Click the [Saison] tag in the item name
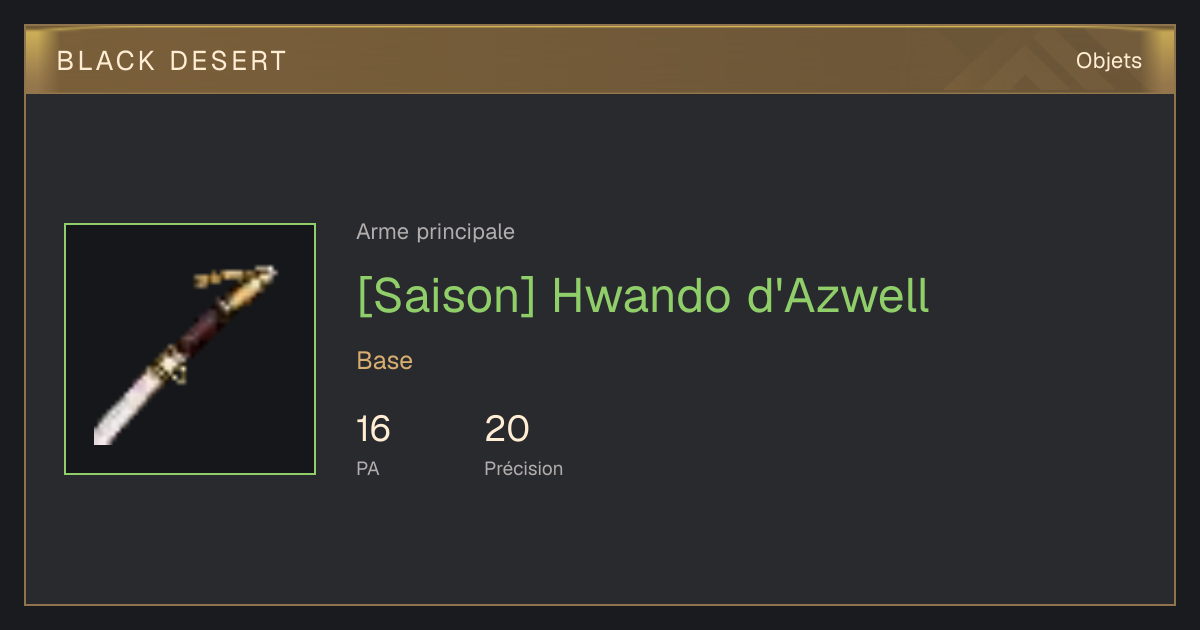 pyautogui.click(x=446, y=295)
